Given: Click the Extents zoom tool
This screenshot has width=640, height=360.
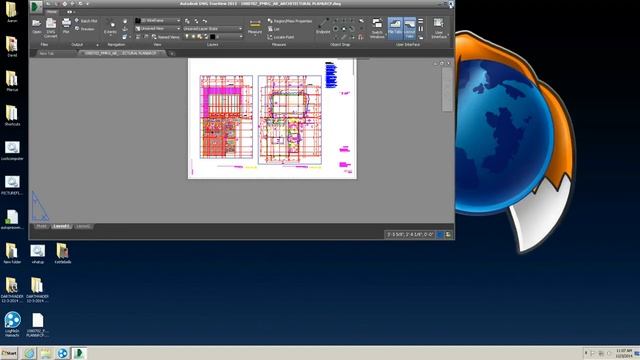Looking at the screenshot, I should pyautogui.click(x=111, y=27).
